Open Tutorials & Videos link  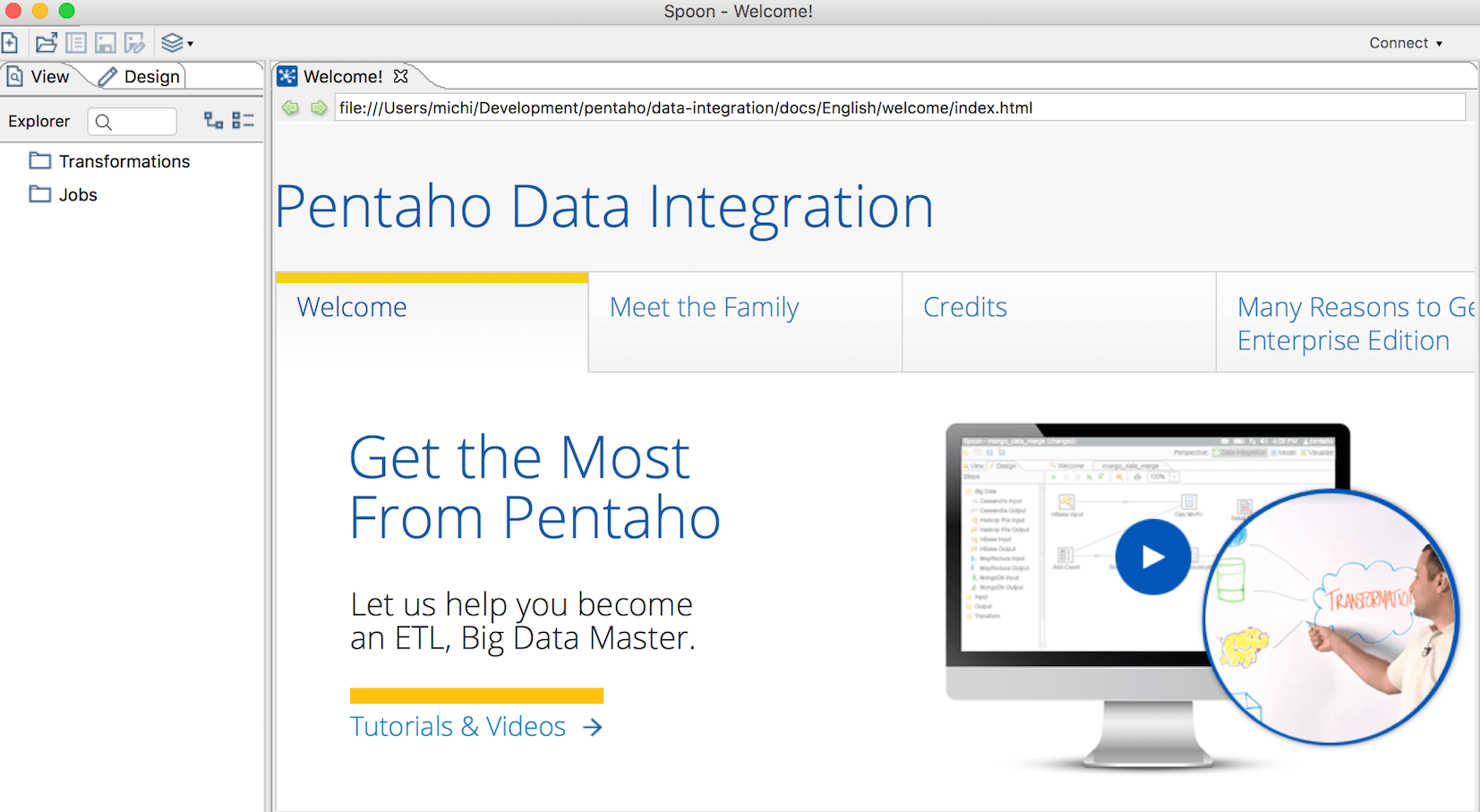(x=458, y=726)
